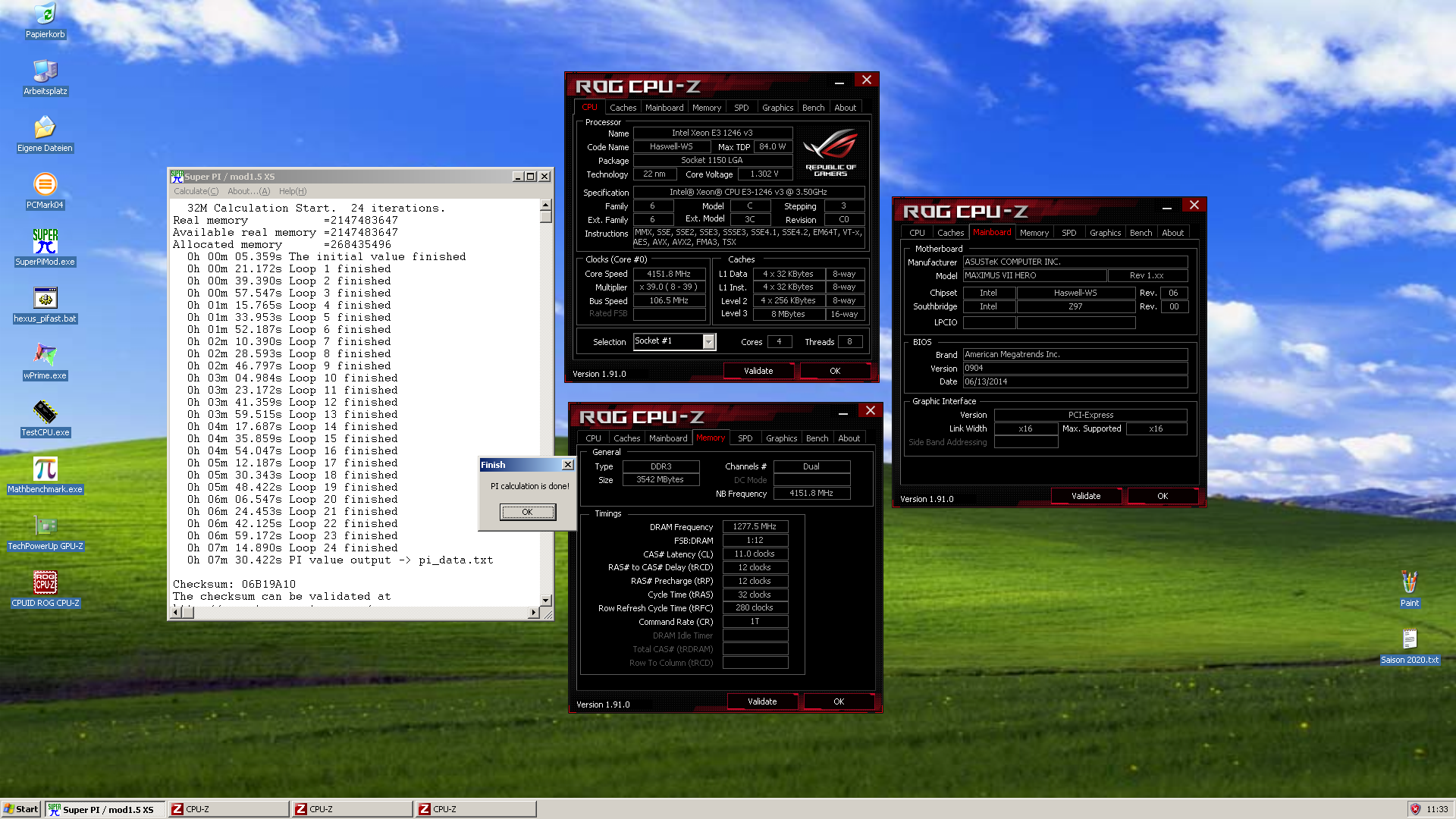Image resolution: width=1456 pixels, height=819 pixels.
Task: Open the About menu in Super PI
Action: click(249, 191)
